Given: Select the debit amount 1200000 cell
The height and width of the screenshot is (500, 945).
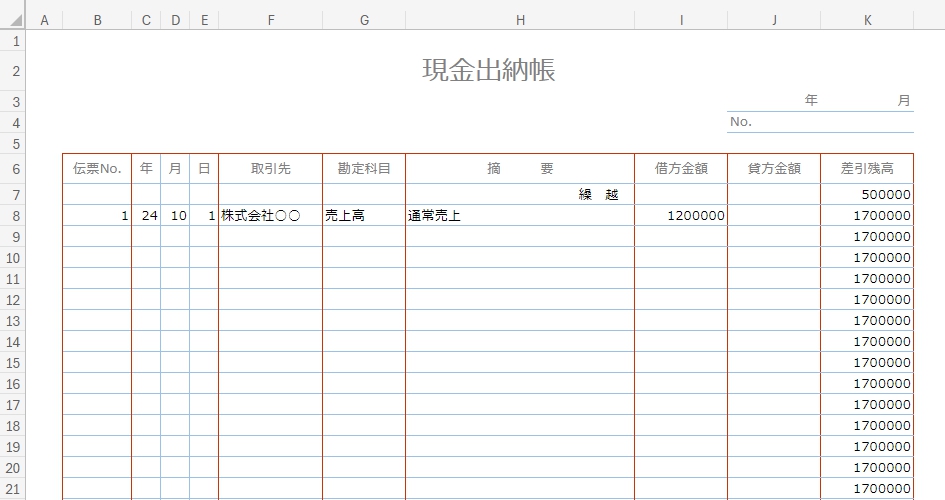Looking at the screenshot, I should click(x=681, y=215).
